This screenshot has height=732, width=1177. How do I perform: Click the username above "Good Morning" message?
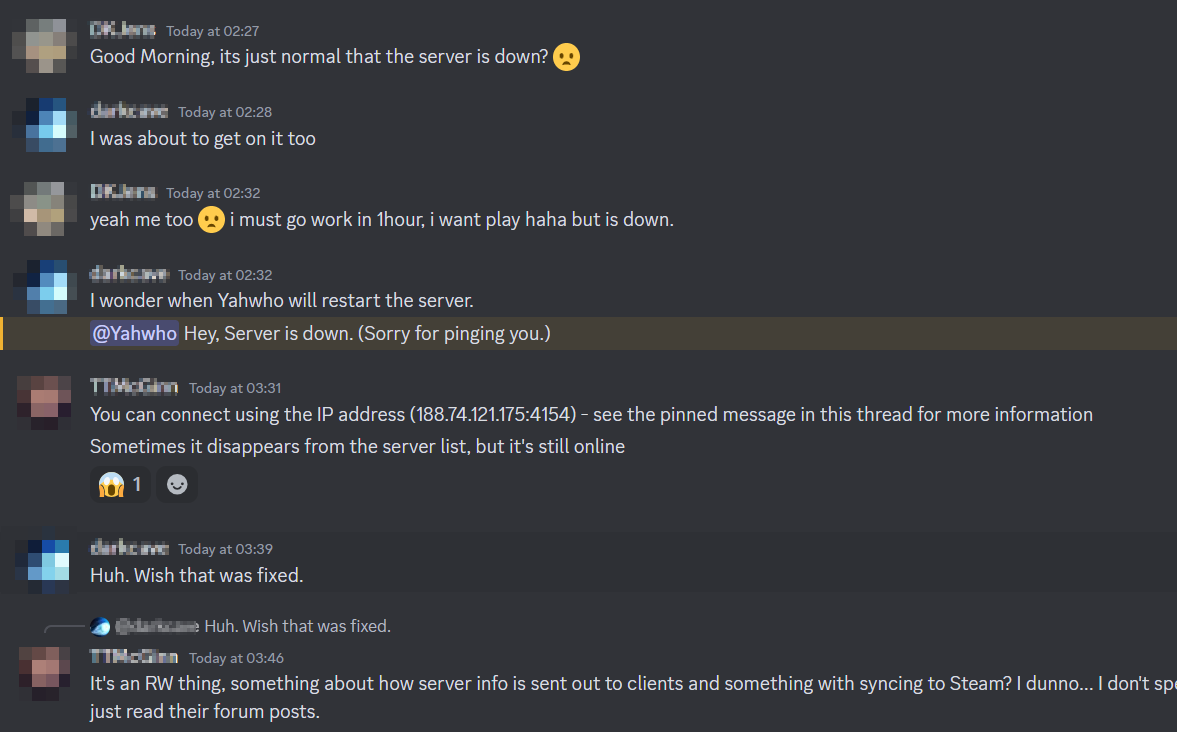coord(123,30)
